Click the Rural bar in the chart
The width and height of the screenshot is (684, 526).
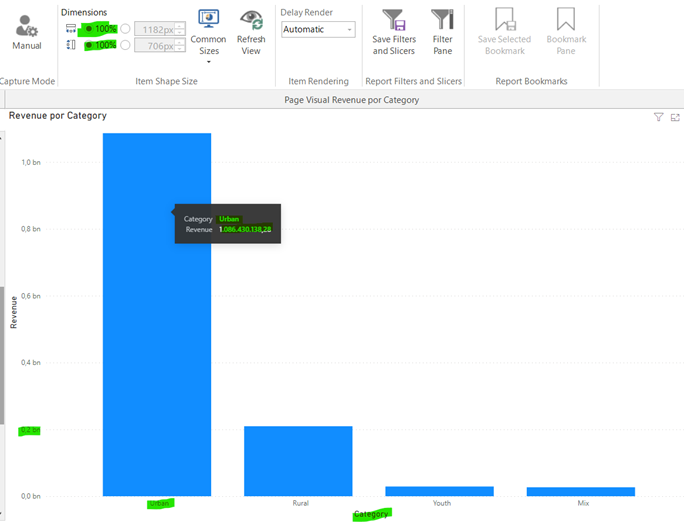click(298, 461)
